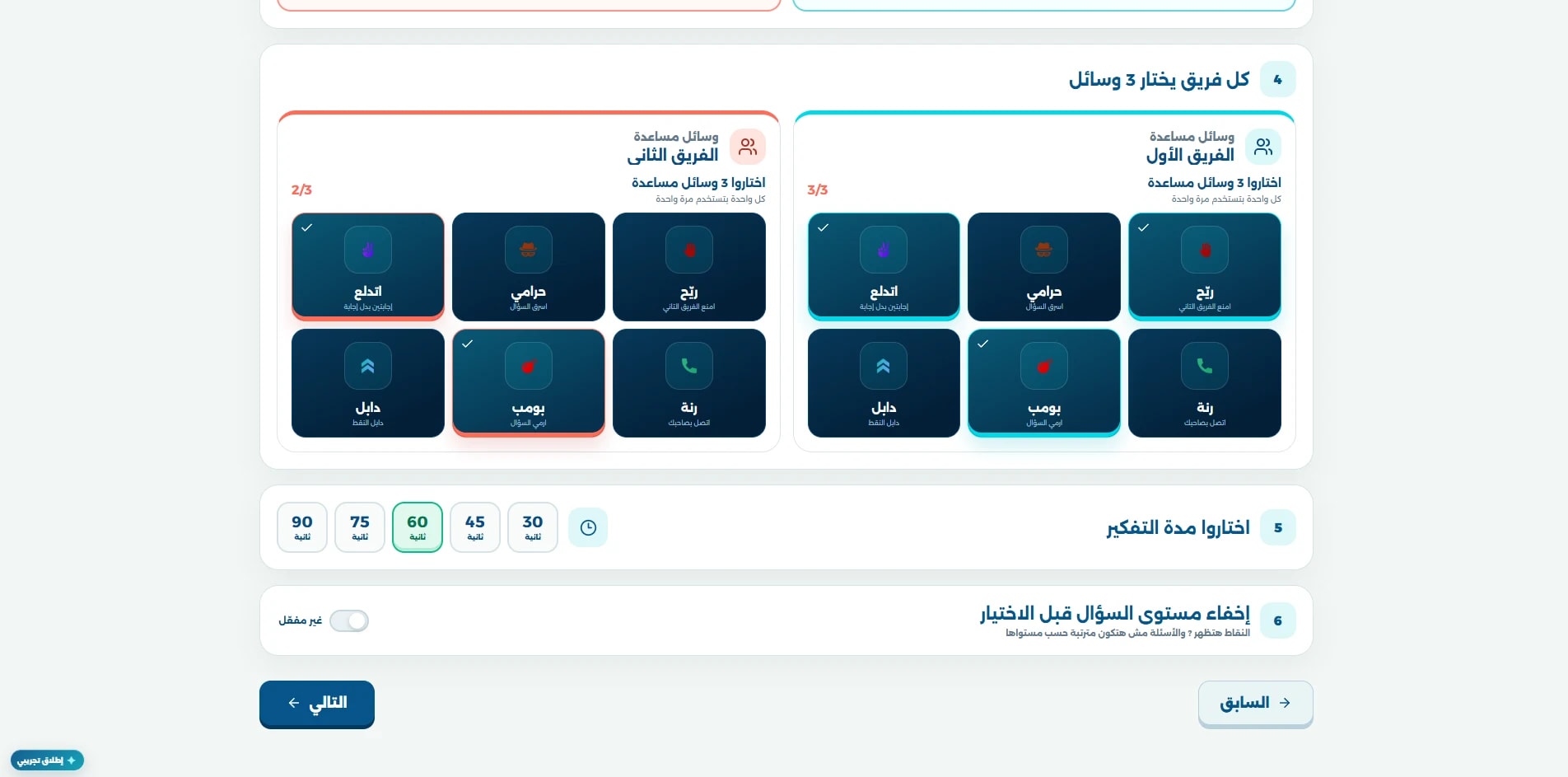This screenshot has width=1568, height=777.
Task: Choose the 75 ثانية thinking time
Action: (360, 527)
